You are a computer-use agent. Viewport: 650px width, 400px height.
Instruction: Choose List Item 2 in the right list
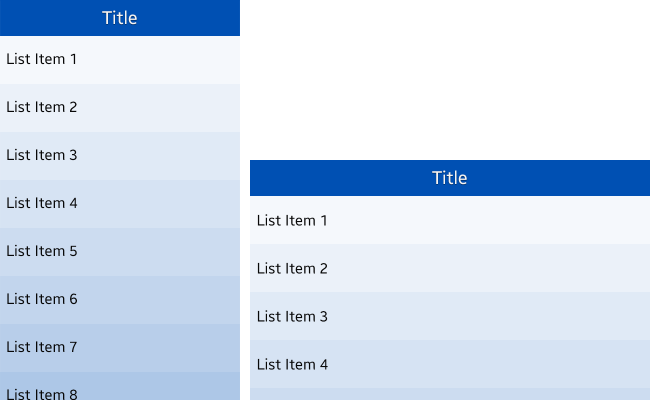pos(450,268)
